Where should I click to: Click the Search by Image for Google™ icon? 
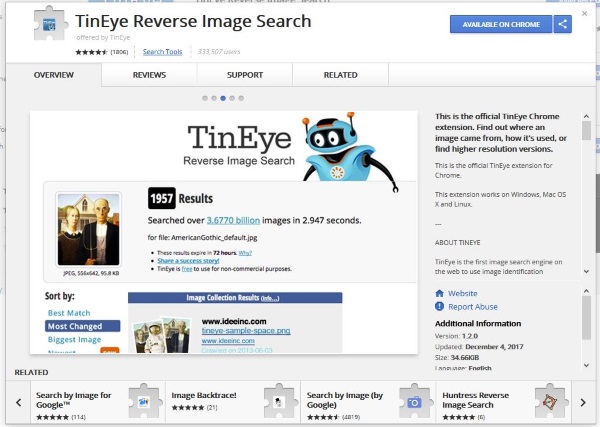point(143,401)
